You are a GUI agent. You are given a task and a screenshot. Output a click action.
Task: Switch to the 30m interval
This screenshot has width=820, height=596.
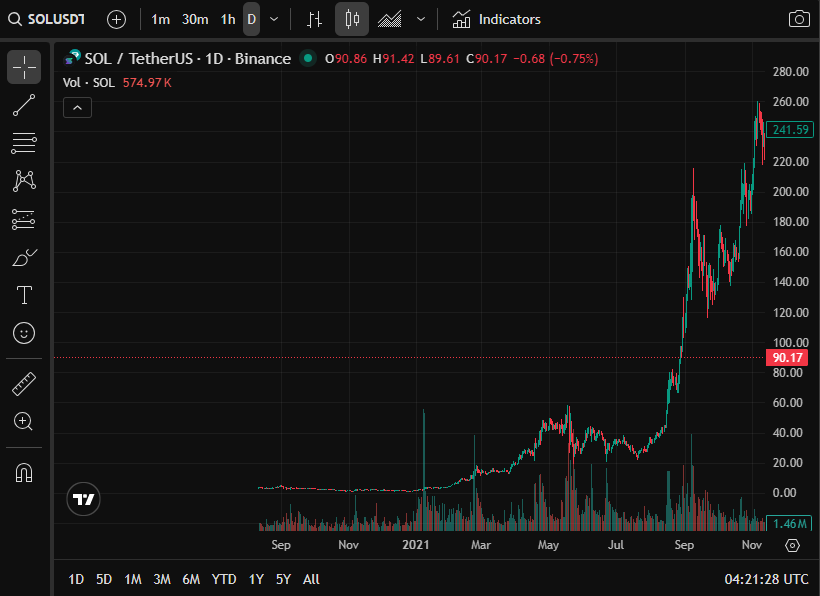point(195,19)
